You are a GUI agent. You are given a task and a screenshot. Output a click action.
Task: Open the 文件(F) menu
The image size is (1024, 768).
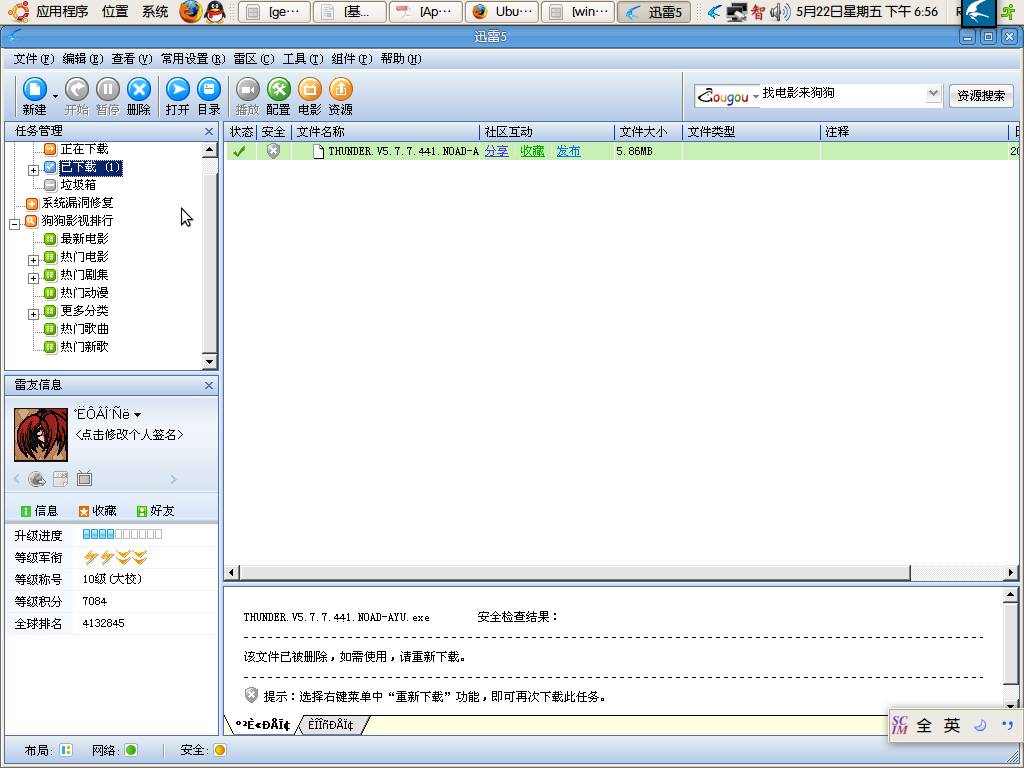pos(33,59)
